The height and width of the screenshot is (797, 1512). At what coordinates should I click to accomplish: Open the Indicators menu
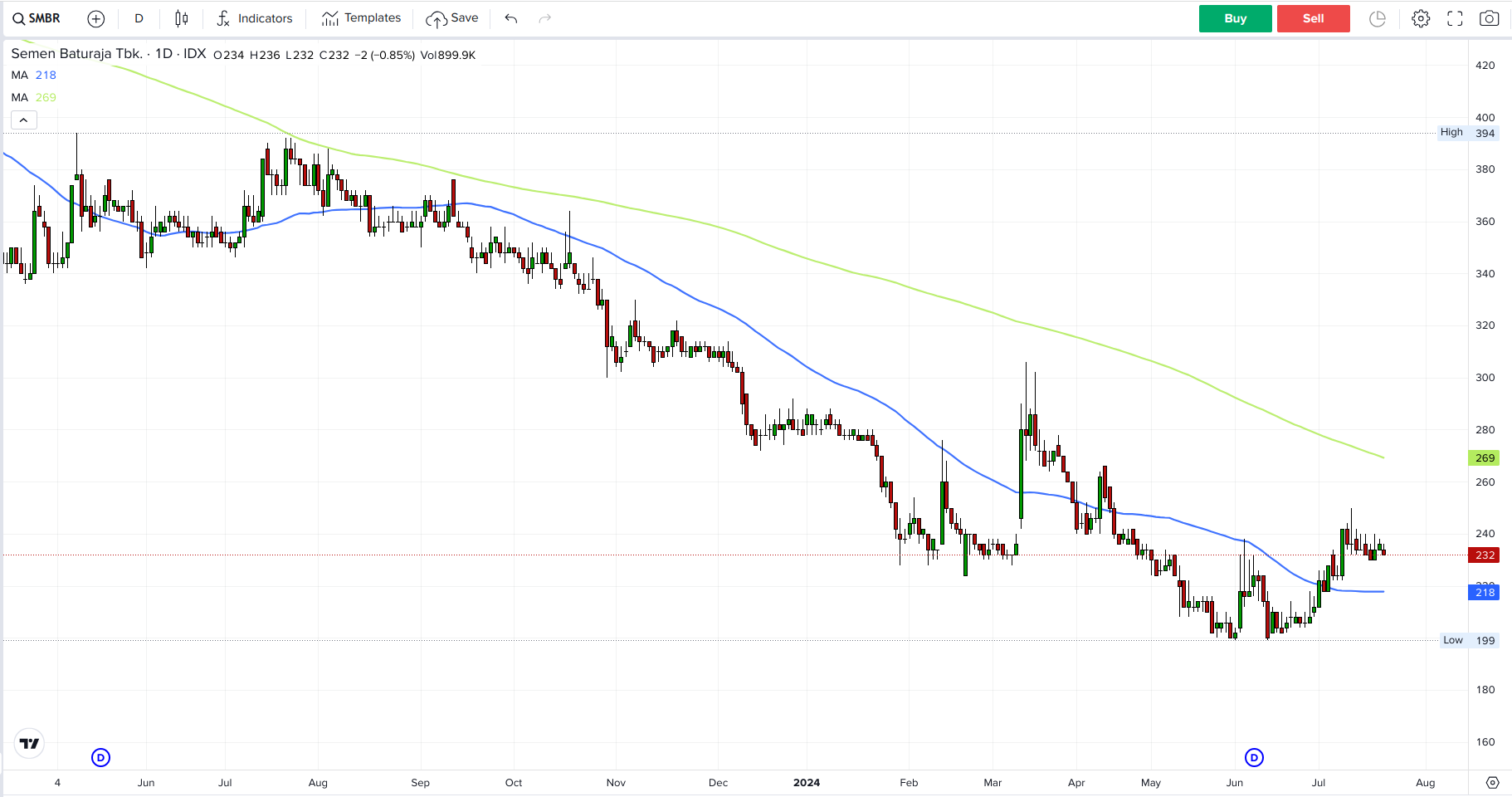(x=254, y=18)
